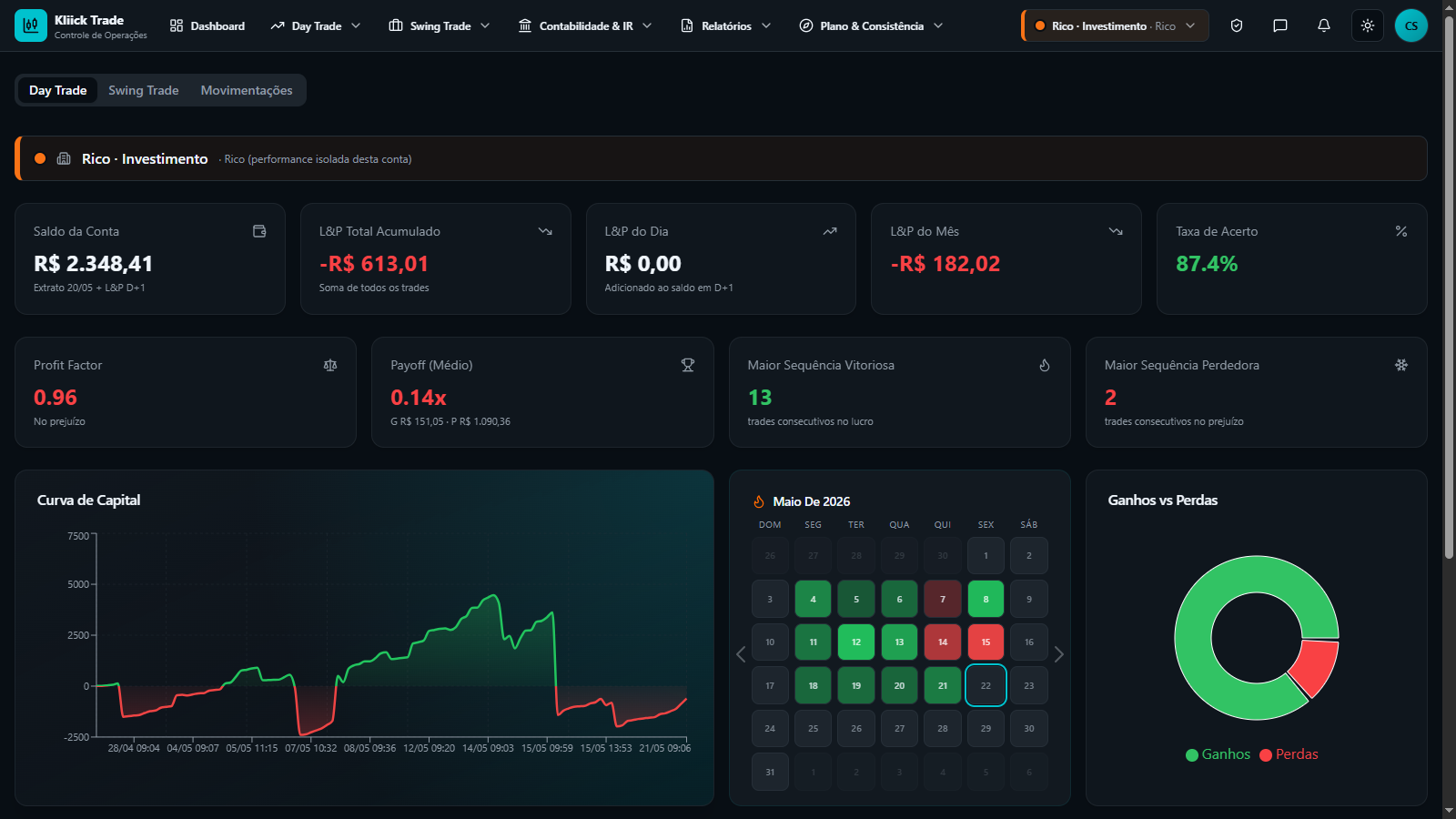
Task: Click trend-up icon in L&P do Dia card
Action: click(x=830, y=231)
